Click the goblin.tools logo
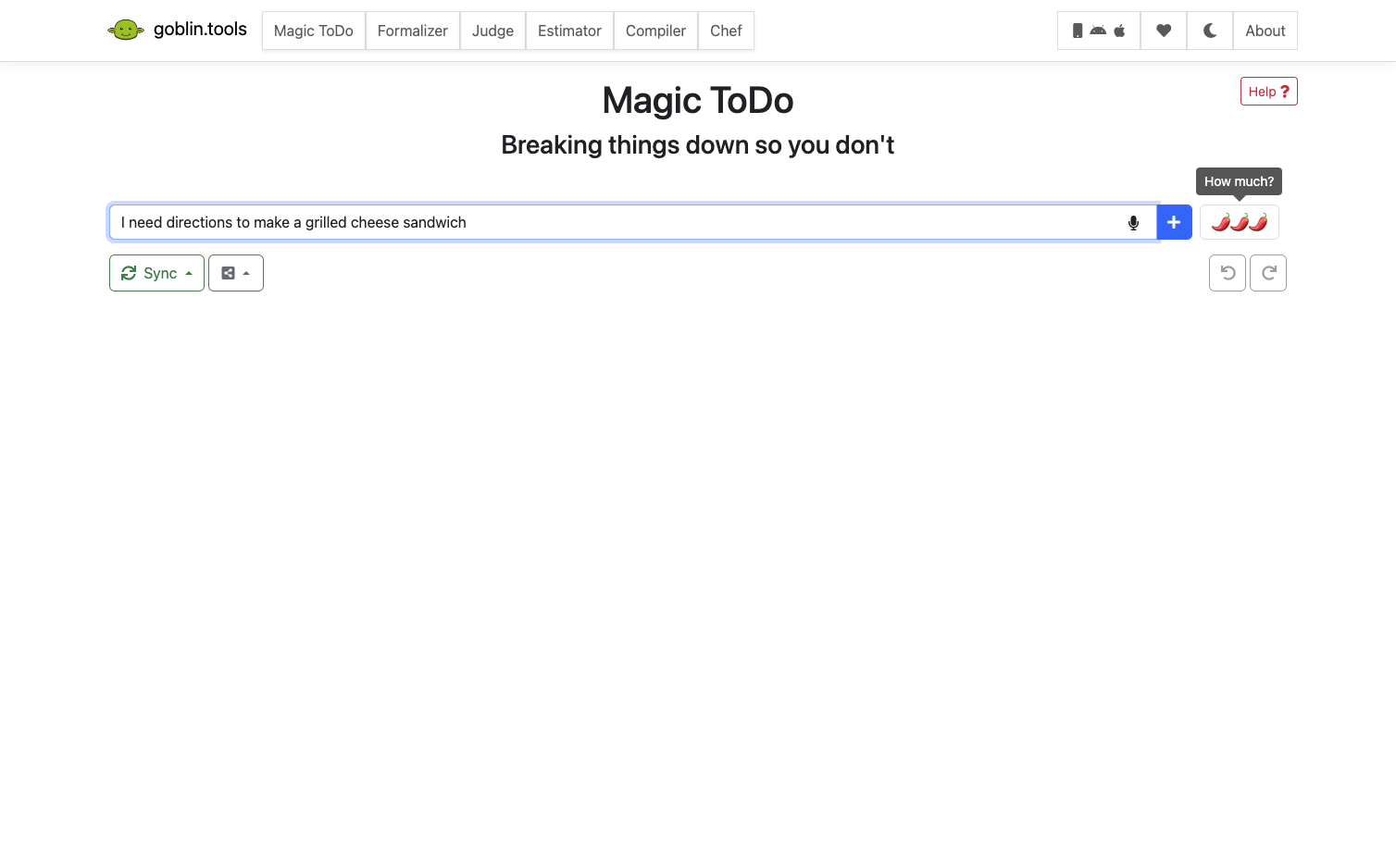The height and width of the screenshot is (868, 1396). point(178,30)
